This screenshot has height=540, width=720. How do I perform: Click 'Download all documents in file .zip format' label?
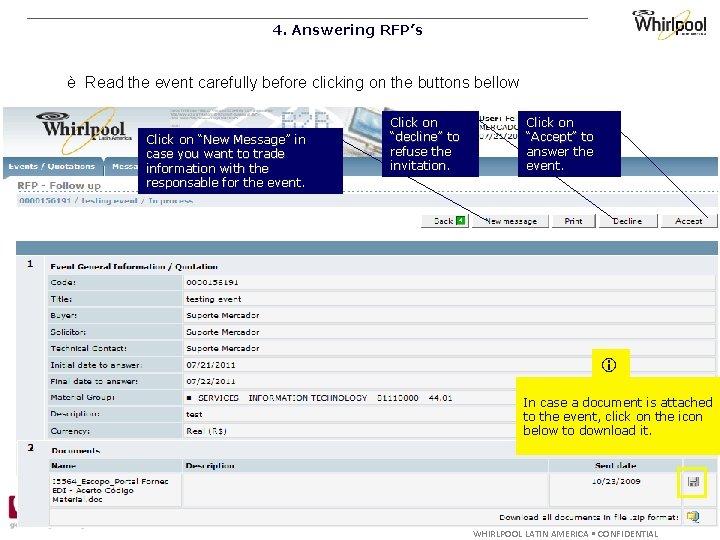[x=589, y=518]
